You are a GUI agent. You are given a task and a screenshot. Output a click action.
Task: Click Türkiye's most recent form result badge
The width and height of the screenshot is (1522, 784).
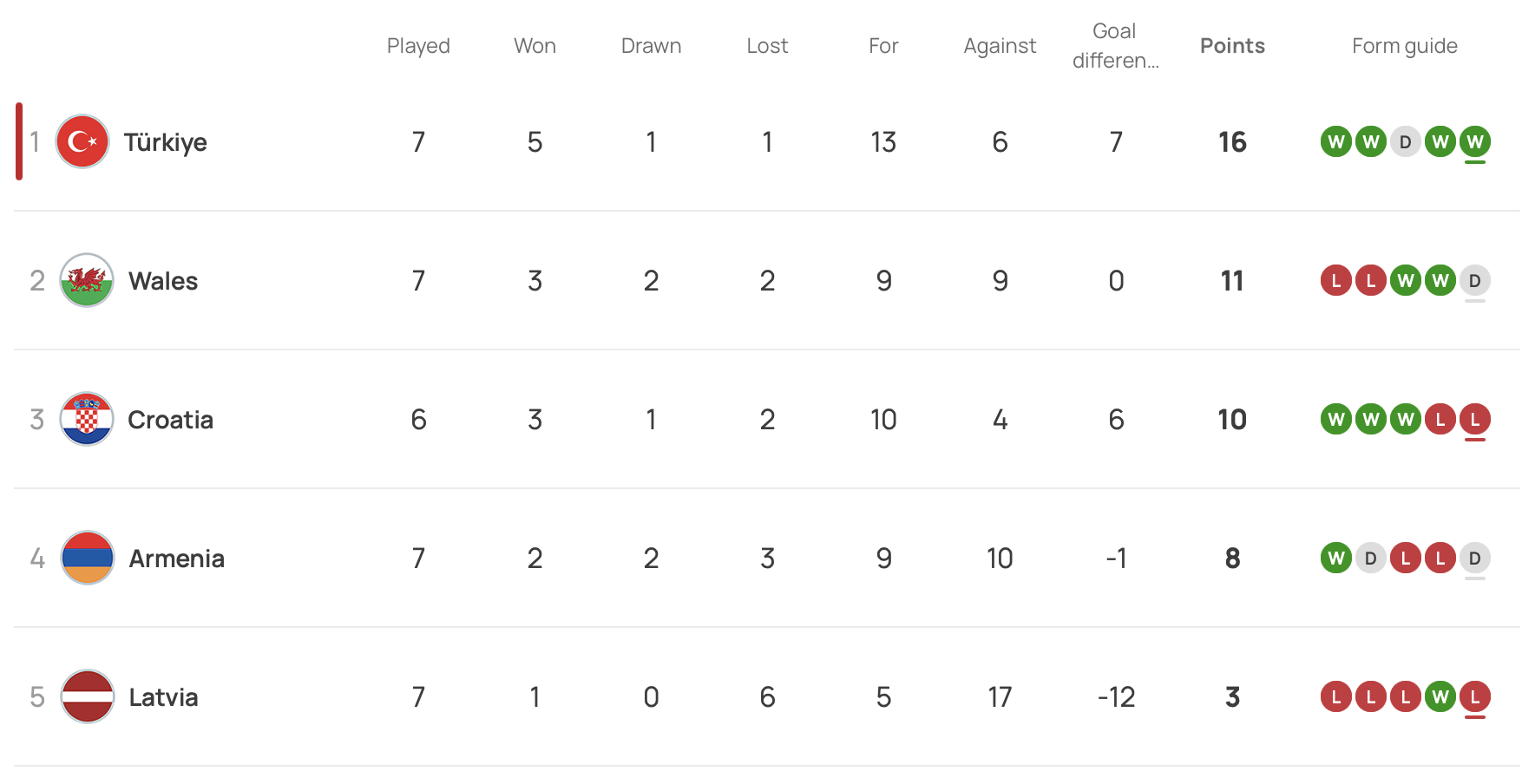click(1474, 141)
